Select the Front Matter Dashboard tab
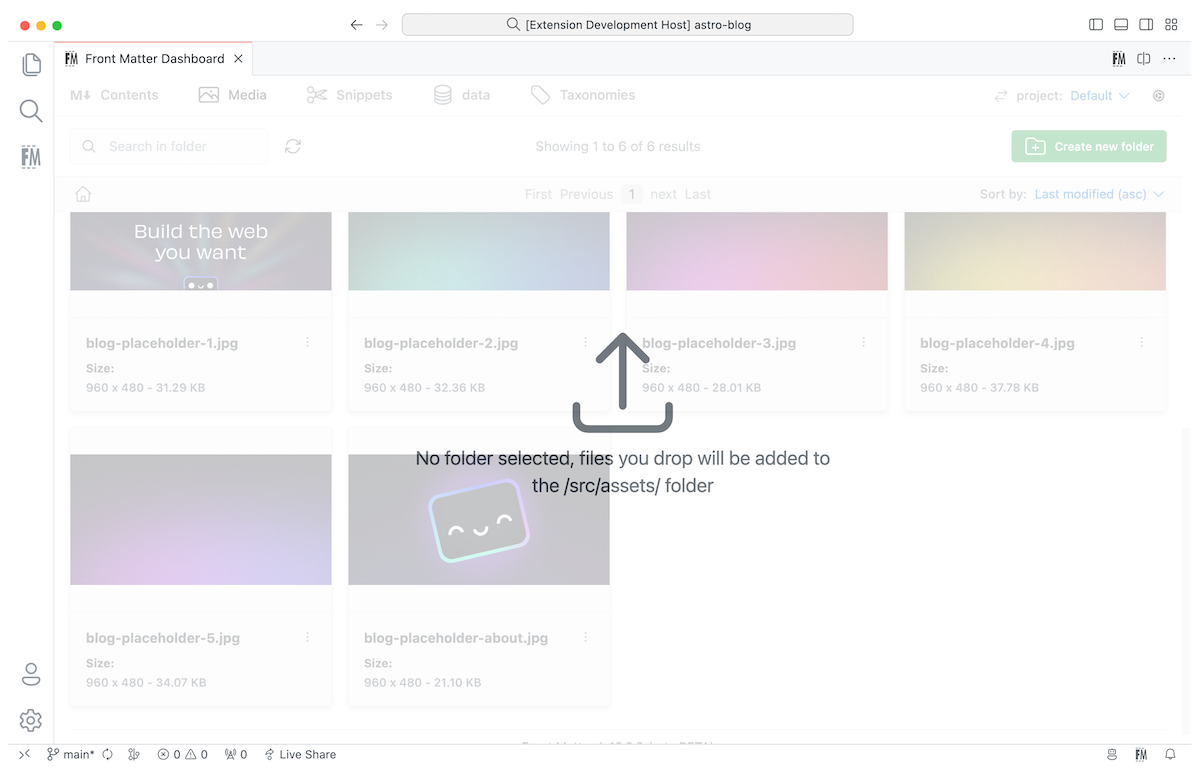Screen dimensions: 1200x773 coord(155,58)
